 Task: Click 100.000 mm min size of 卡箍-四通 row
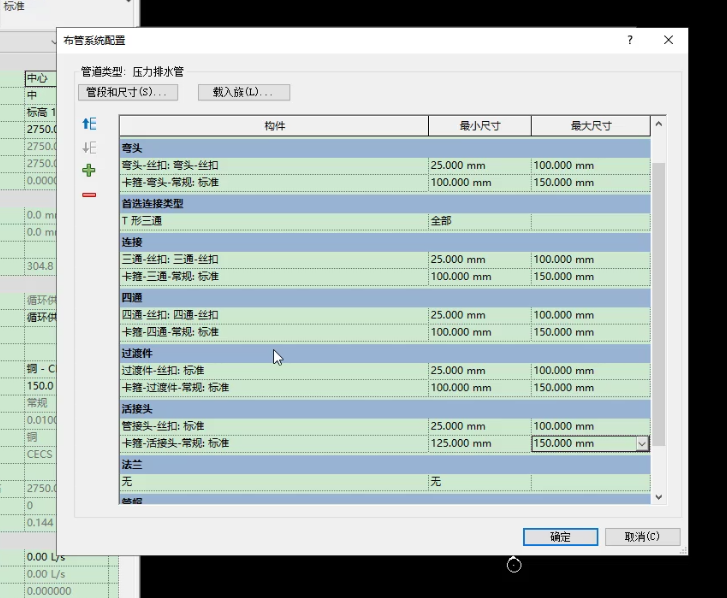pos(480,332)
